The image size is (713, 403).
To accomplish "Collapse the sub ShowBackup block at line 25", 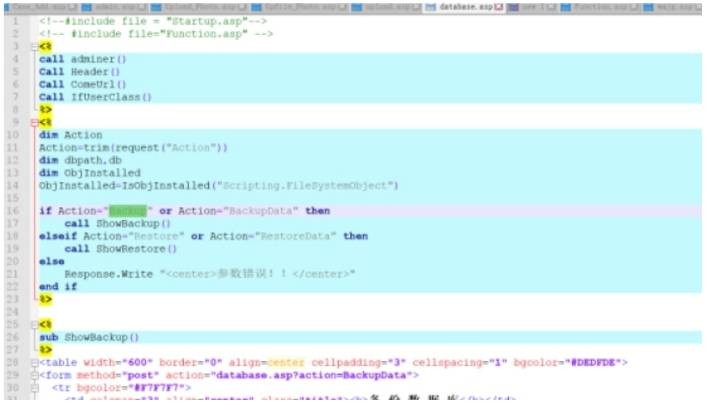I will 33,325.
